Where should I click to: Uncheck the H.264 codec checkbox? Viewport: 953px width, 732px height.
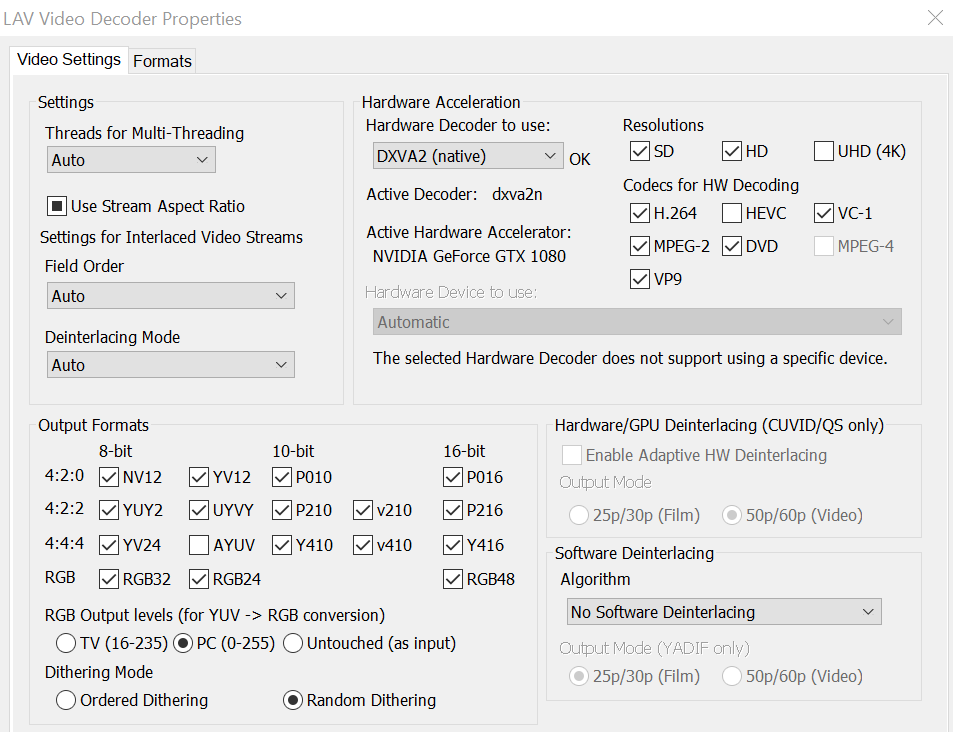640,213
